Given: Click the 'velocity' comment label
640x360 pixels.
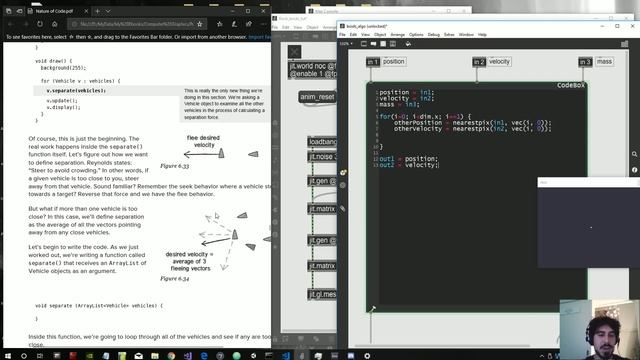Looking at the screenshot, I should pos(499,61).
